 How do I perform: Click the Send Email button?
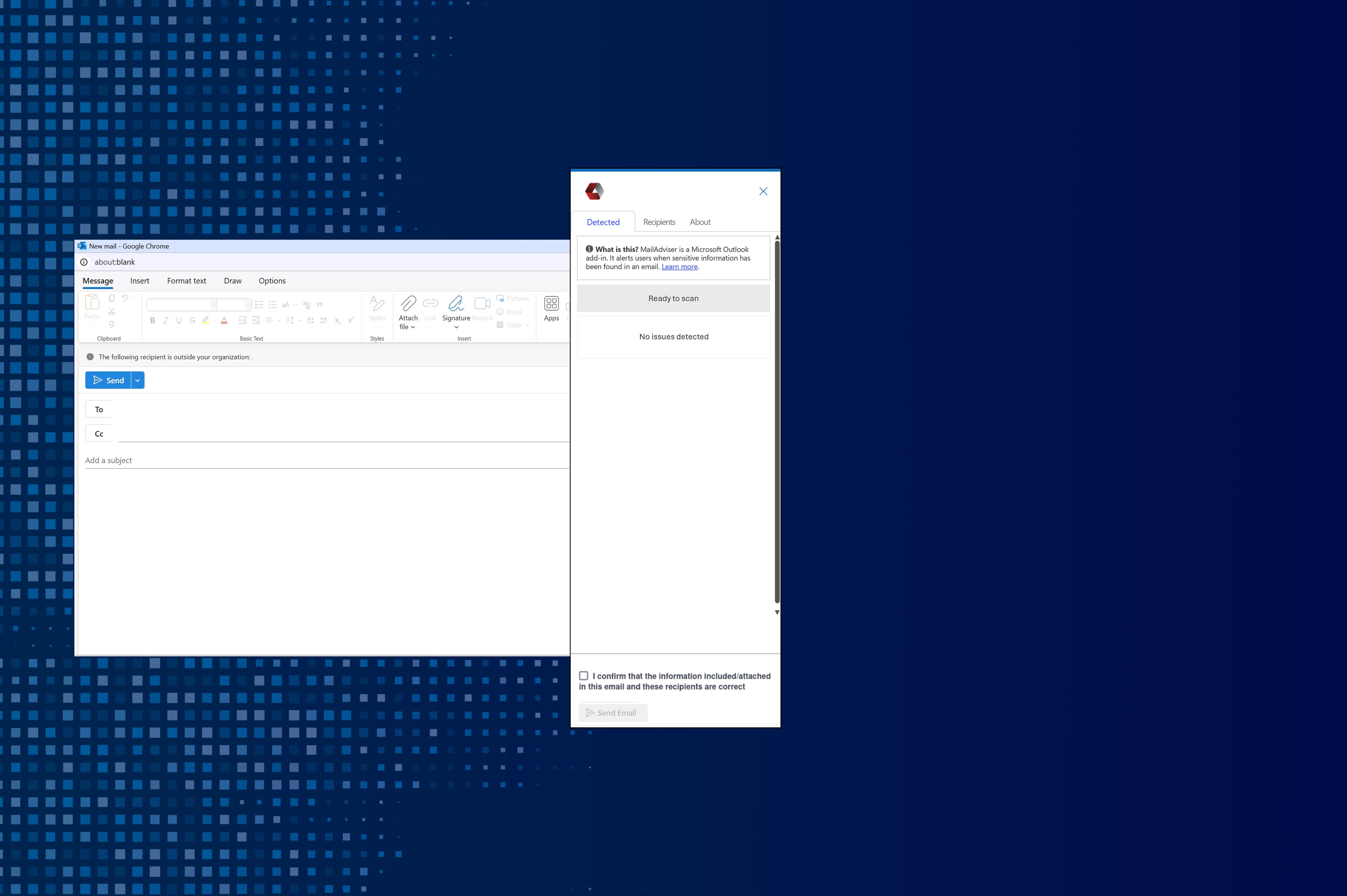click(612, 713)
